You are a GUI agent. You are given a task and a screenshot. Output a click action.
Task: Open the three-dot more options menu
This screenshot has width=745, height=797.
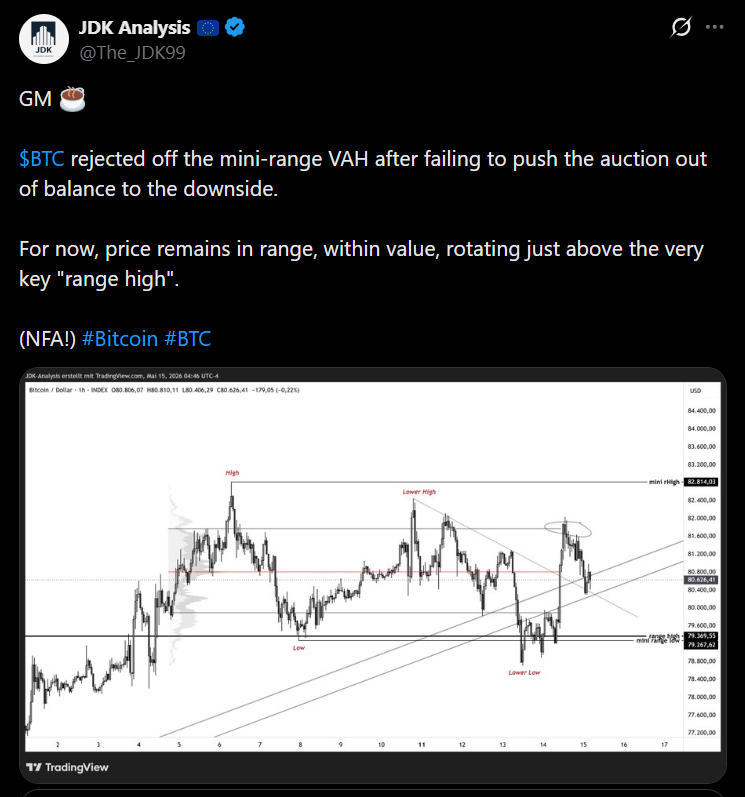click(715, 27)
